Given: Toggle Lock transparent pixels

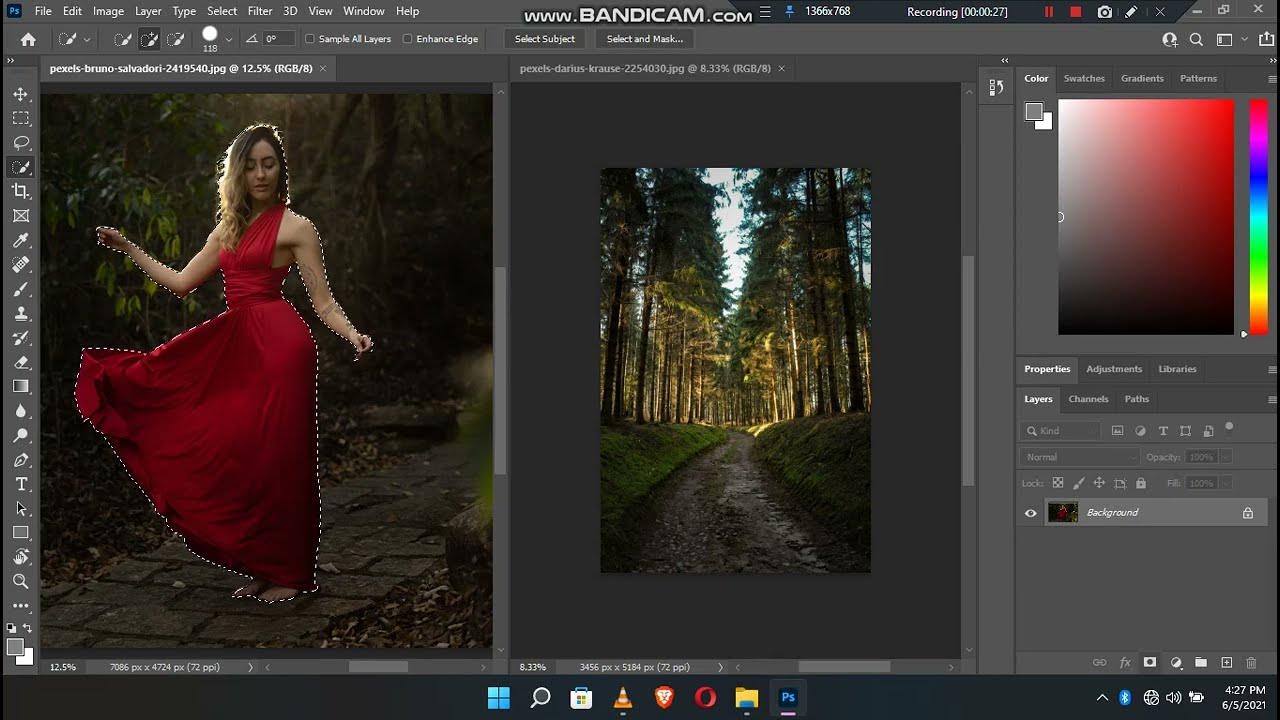Looking at the screenshot, I should pos(1058,483).
